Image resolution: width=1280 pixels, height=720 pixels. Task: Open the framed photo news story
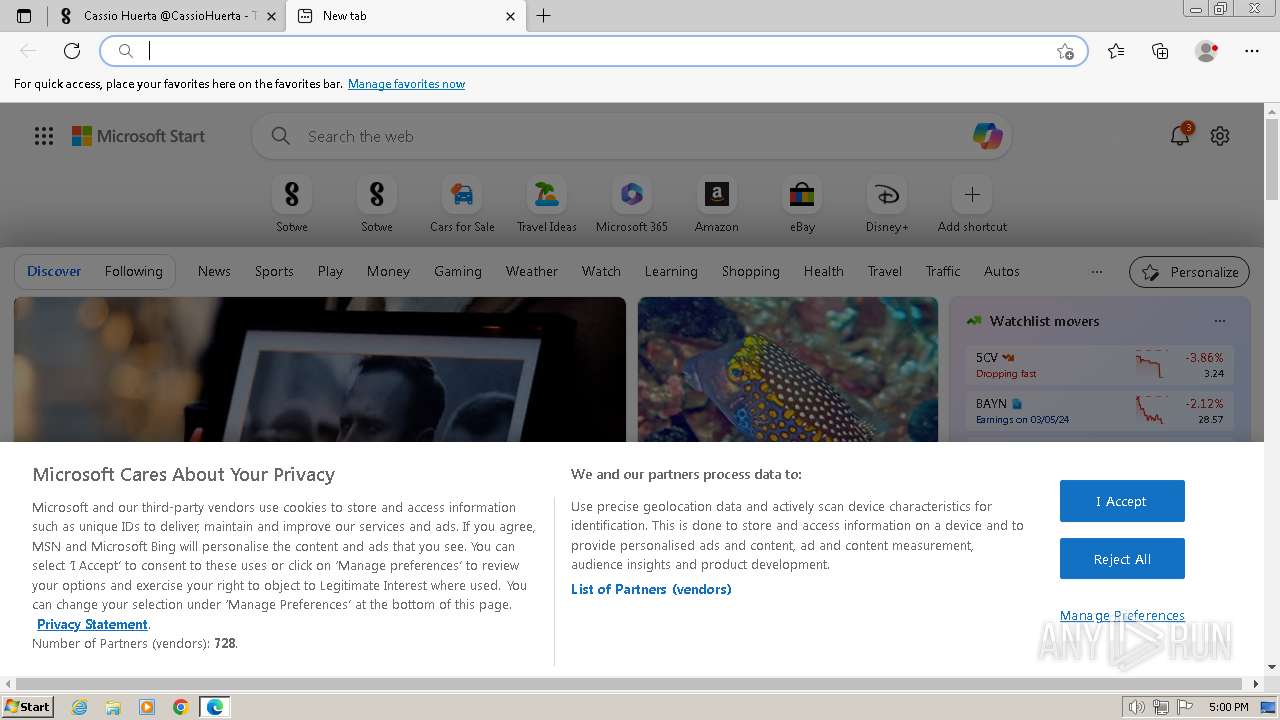[x=320, y=369]
